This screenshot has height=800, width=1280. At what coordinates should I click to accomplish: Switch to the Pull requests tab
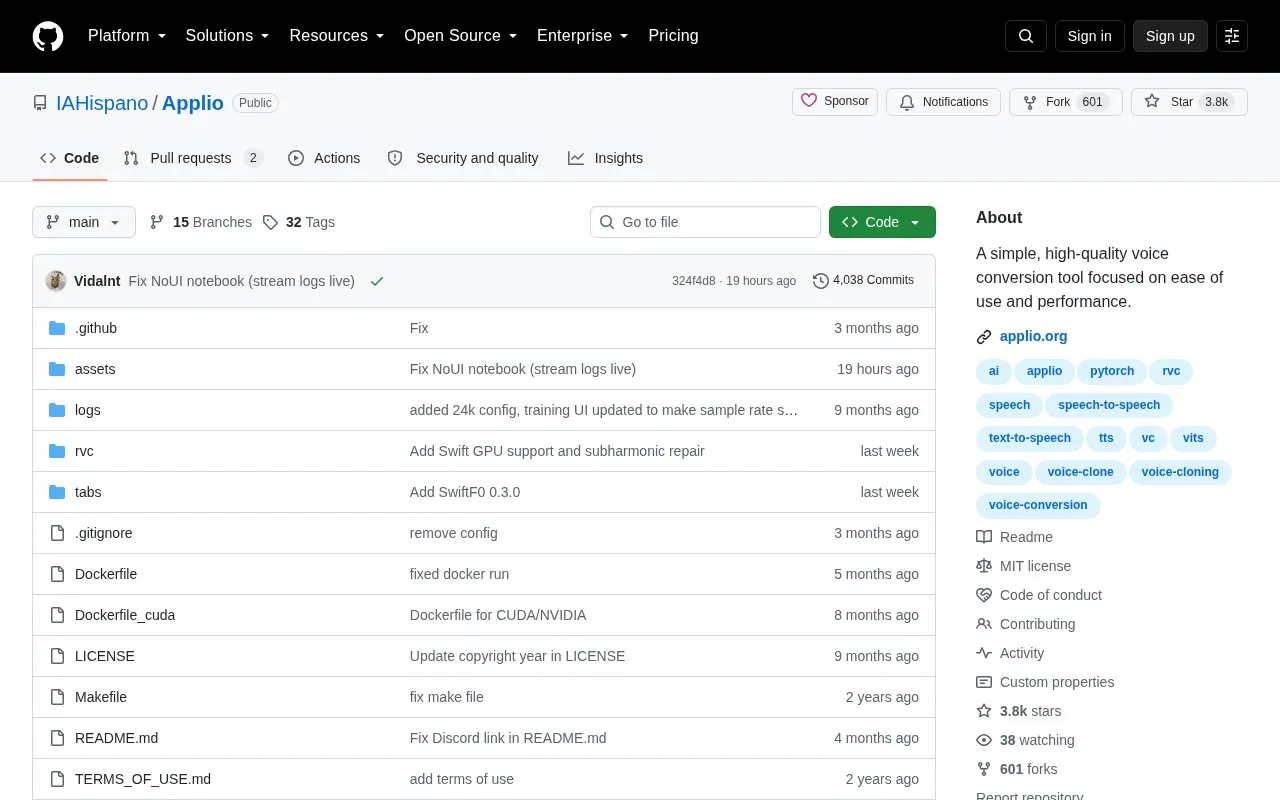[193, 158]
